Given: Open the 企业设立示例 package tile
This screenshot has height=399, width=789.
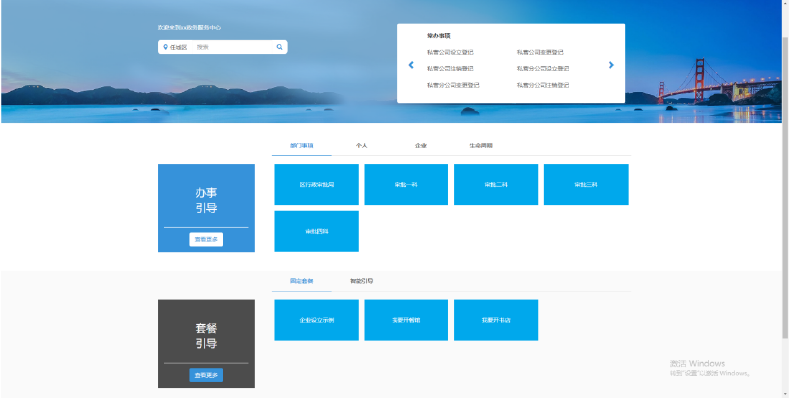Looking at the screenshot, I should pyautogui.click(x=317, y=320).
